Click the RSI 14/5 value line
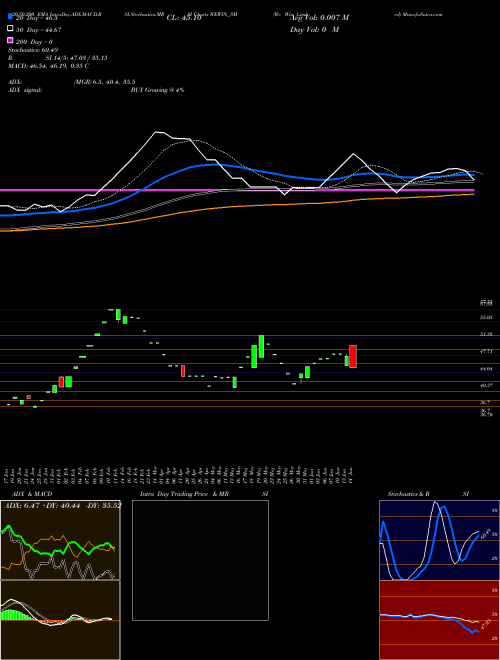Image resolution: width=500 pixels, height=660 pixels. pyautogui.click(x=58, y=58)
